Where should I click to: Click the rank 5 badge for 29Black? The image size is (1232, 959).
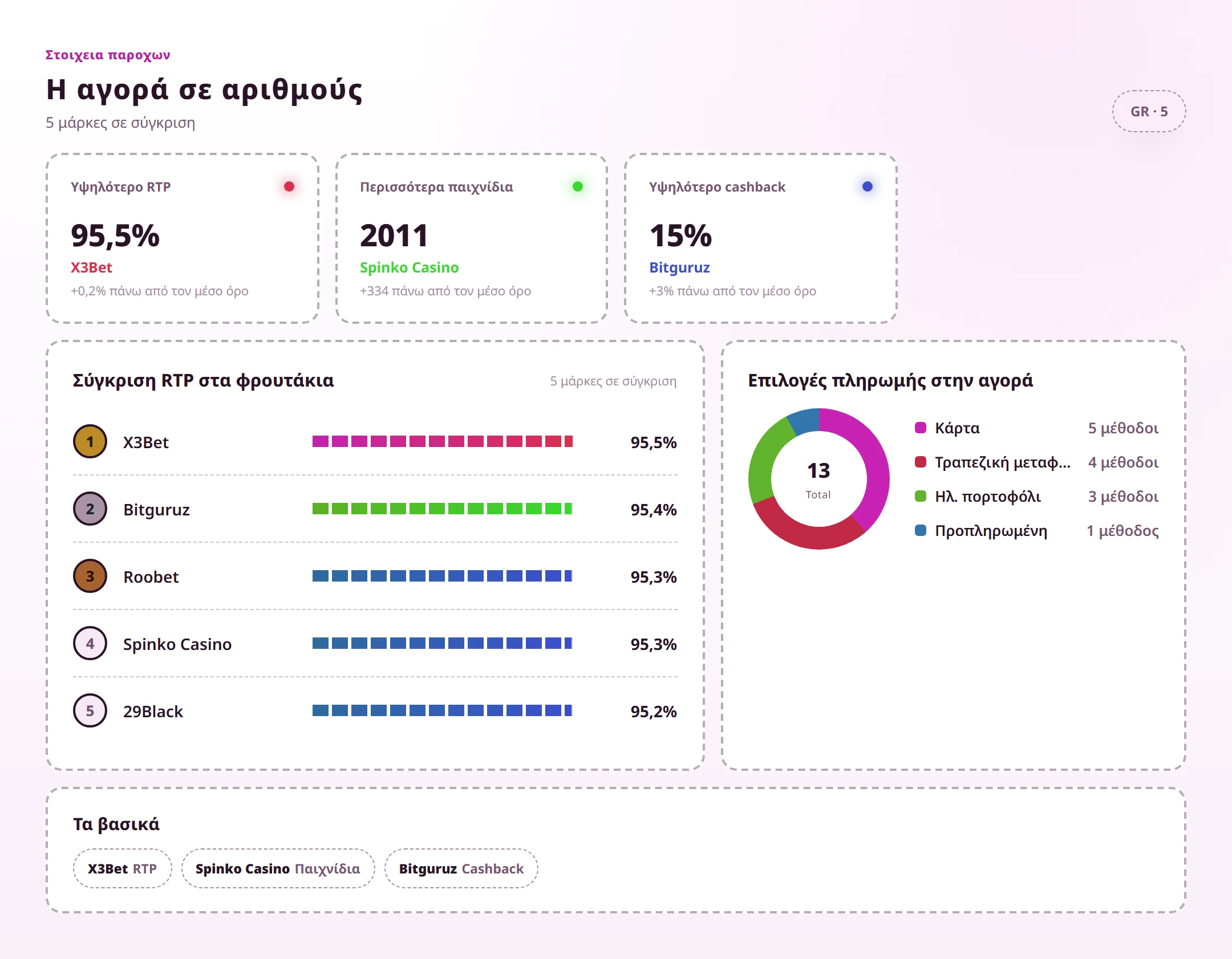point(90,711)
